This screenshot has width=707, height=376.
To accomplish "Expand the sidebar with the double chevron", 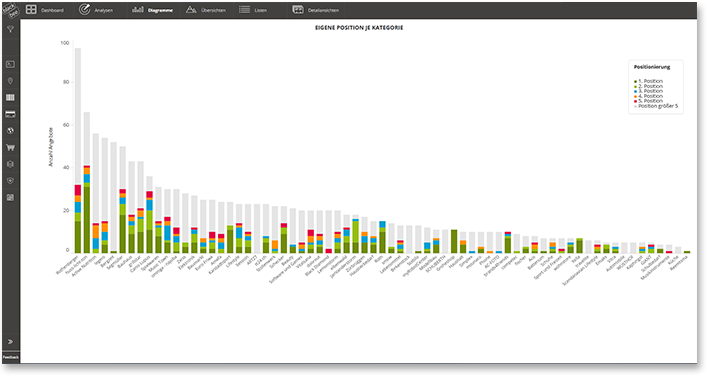I will click(10, 342).
